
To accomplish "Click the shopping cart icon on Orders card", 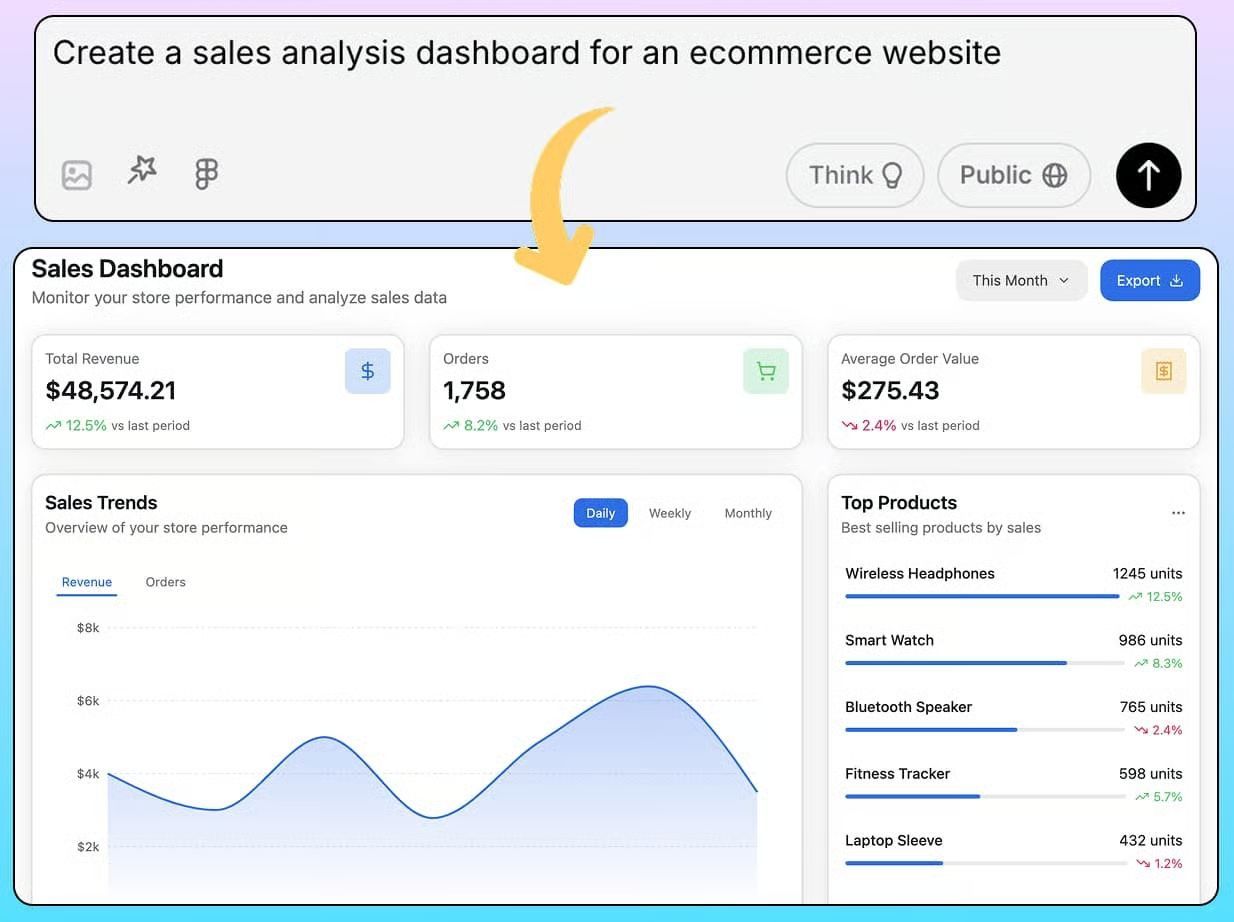I will [x=766, y=371].
